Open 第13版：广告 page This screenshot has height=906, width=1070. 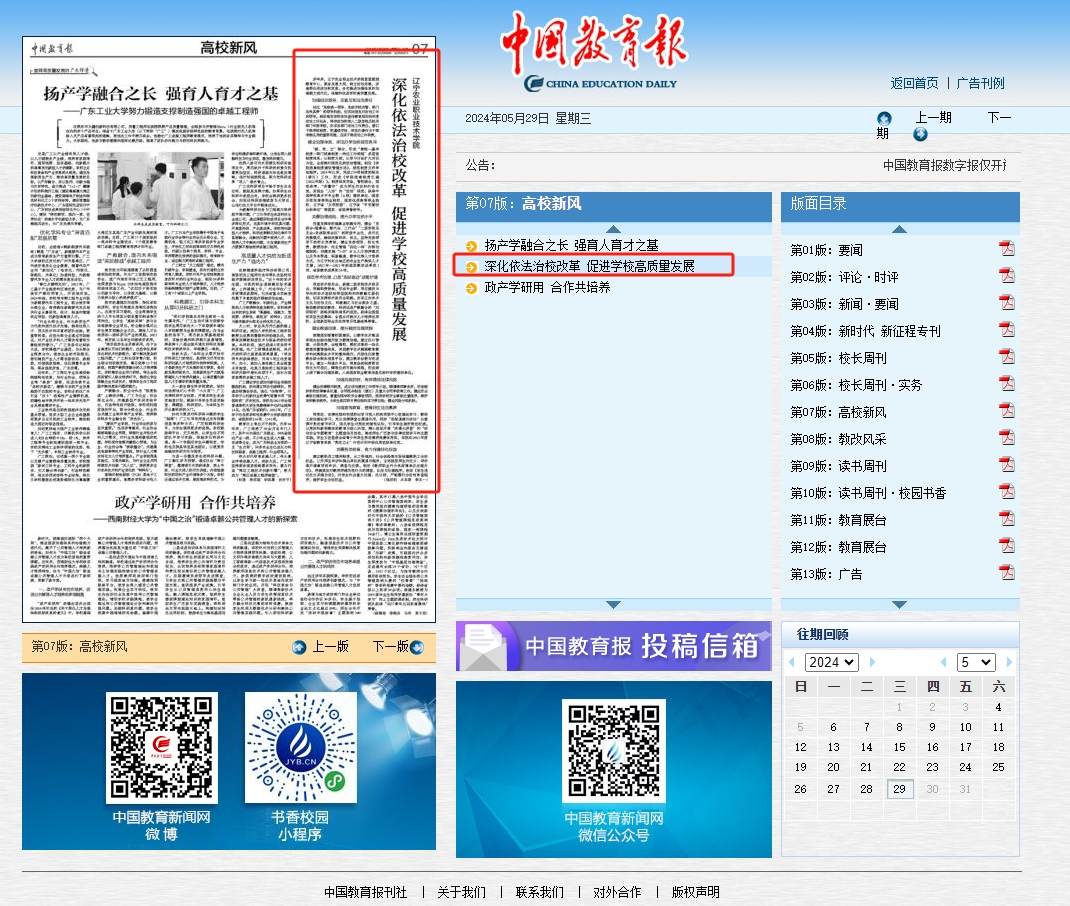pos(826,574)
